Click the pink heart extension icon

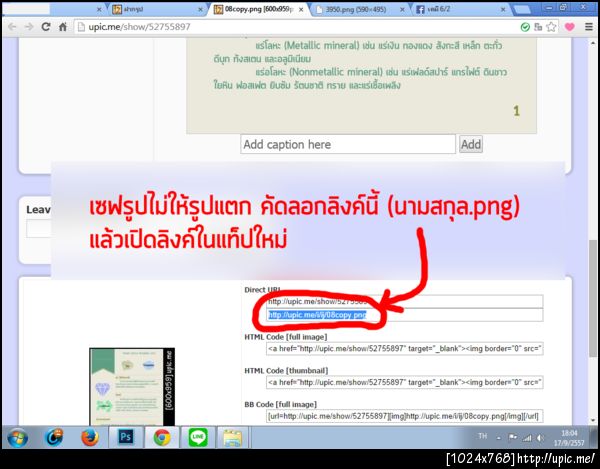click(569, 27)
